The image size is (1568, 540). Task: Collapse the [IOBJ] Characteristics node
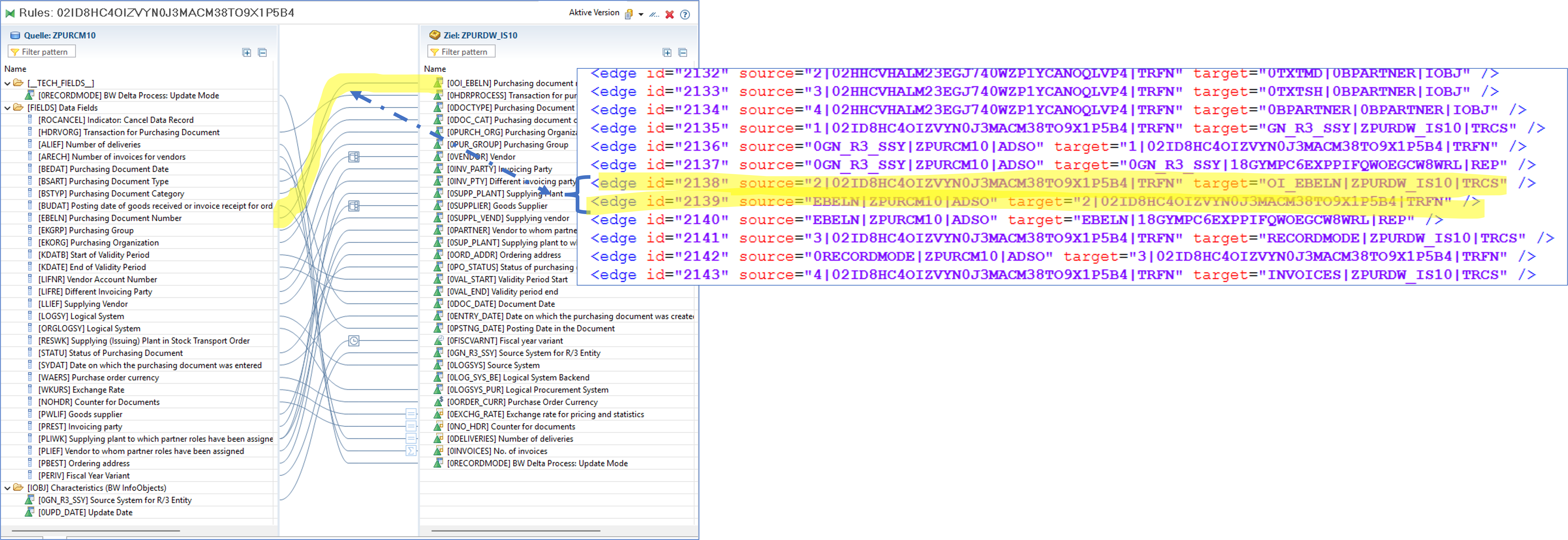(x=7, y=488)
